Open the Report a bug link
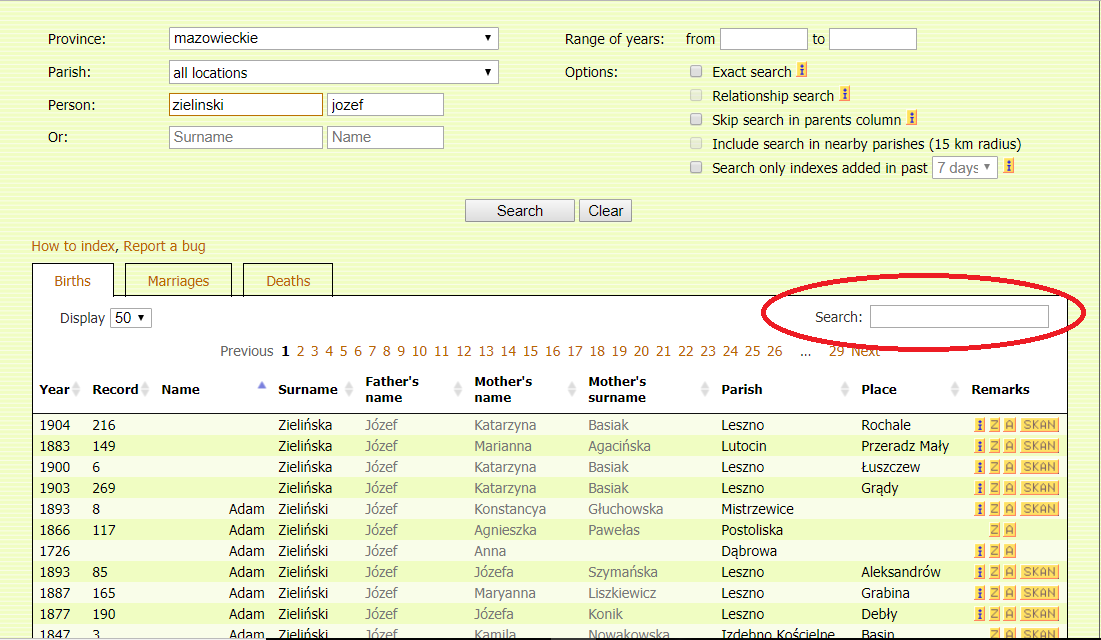Screen dimensions: 1101x640 [164, 246]
